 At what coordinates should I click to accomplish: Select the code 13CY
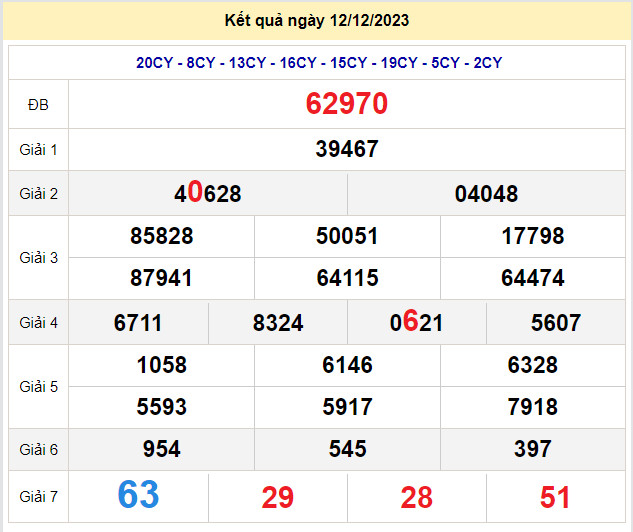pos(247,63)
